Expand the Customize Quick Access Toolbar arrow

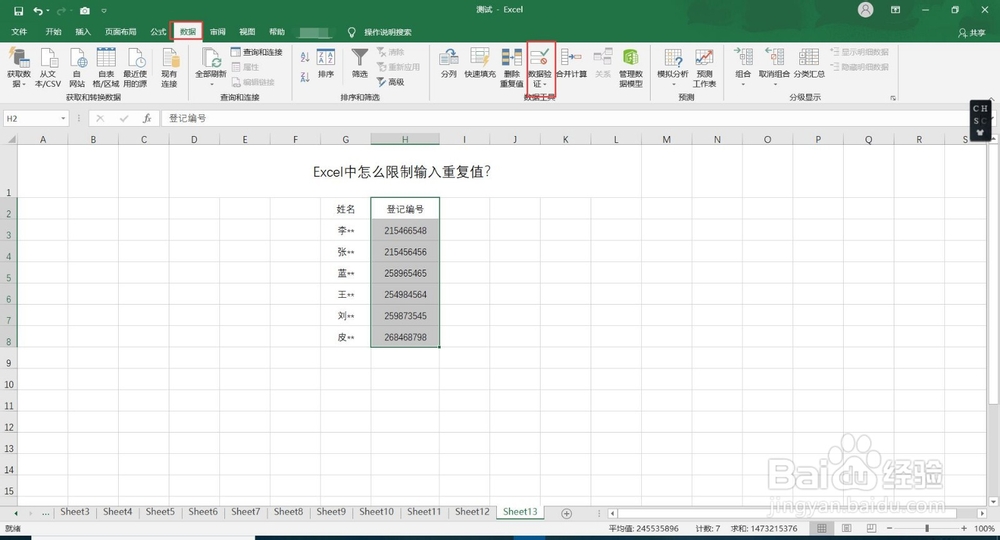click(x=104, y=11)
